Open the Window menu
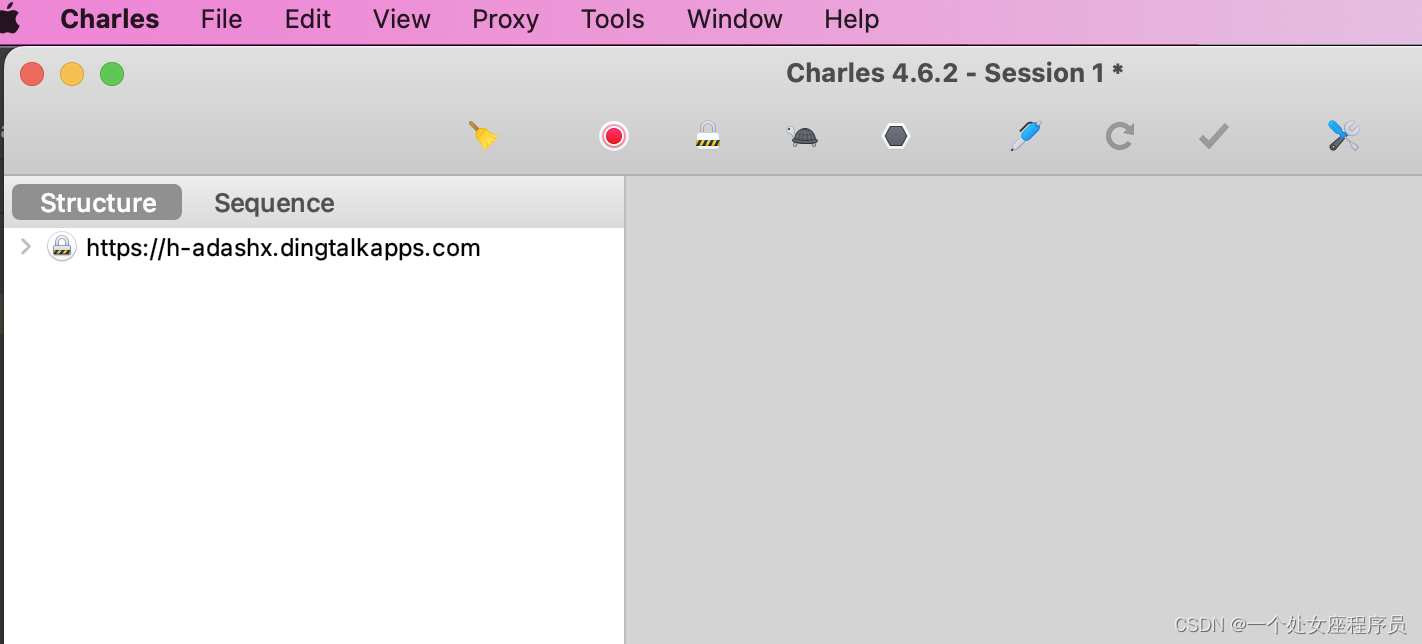Screen dimensions: 1422x644 point(735,19)
